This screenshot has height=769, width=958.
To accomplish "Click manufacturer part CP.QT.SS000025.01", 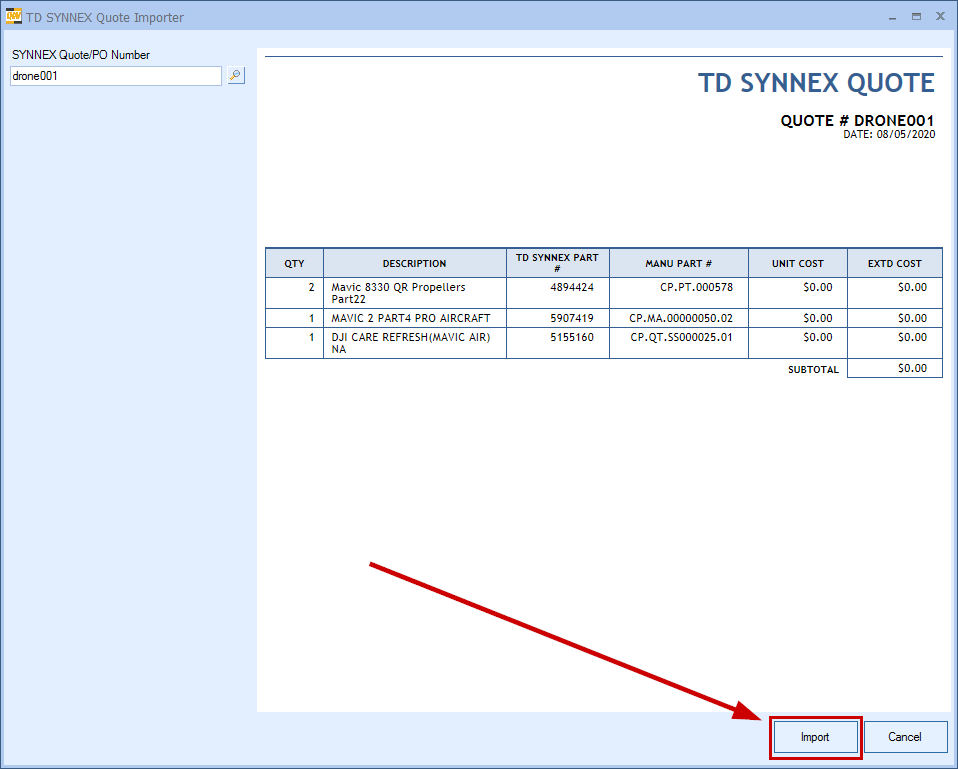I will coord(682,337).
